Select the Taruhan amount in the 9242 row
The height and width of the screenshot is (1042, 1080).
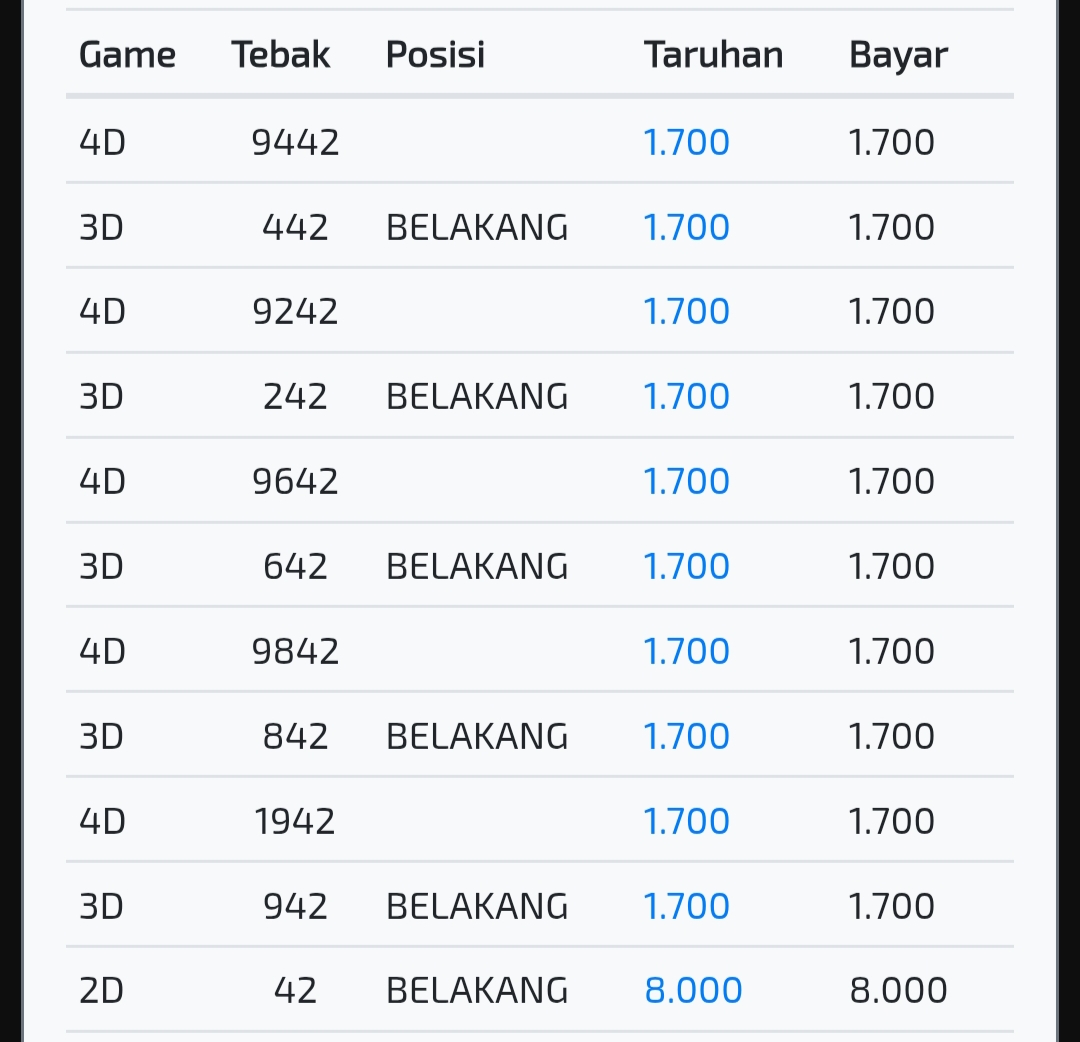coord(687,312)
